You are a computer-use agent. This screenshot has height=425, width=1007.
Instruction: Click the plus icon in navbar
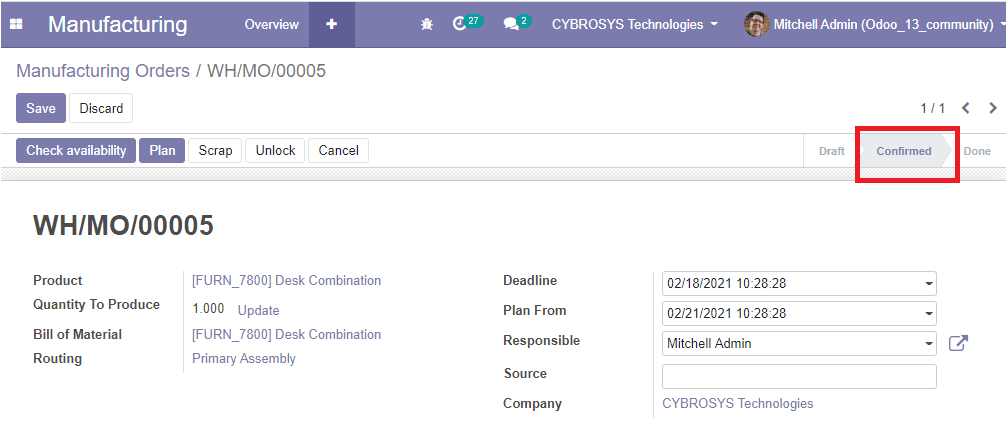click(331, 24)
